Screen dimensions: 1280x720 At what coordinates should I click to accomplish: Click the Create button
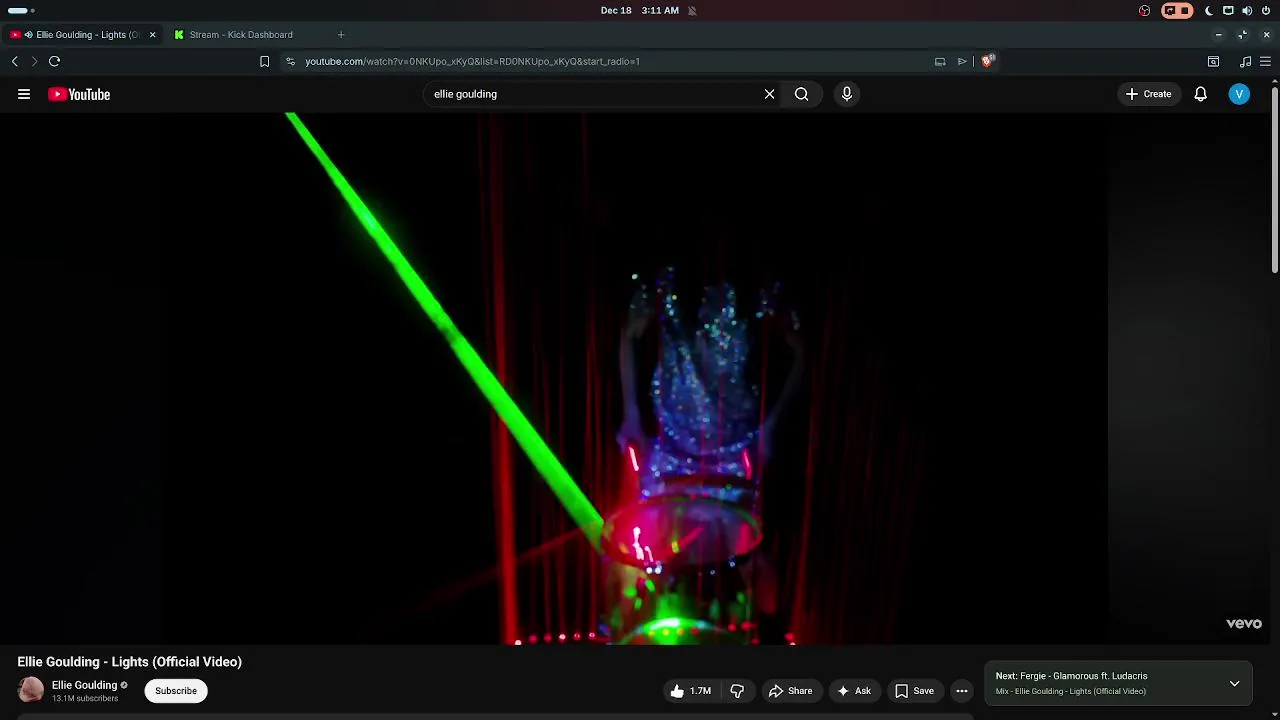(1148, 94)
